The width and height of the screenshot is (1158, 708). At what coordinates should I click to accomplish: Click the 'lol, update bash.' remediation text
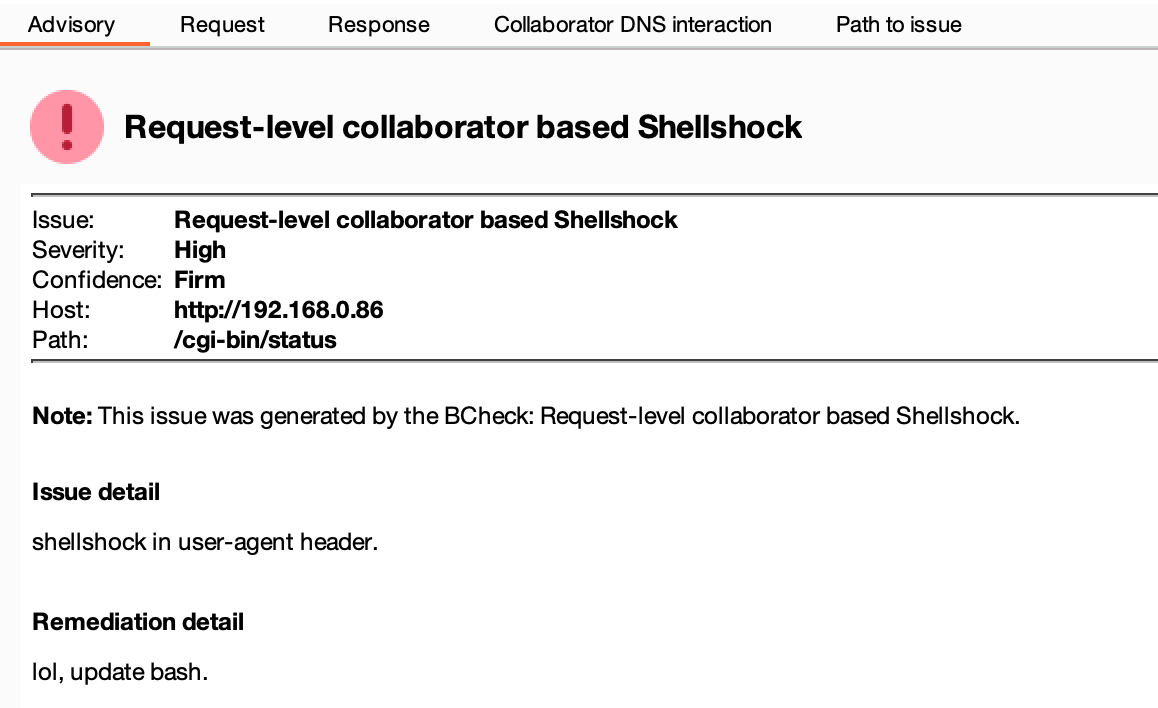[120, 672]
